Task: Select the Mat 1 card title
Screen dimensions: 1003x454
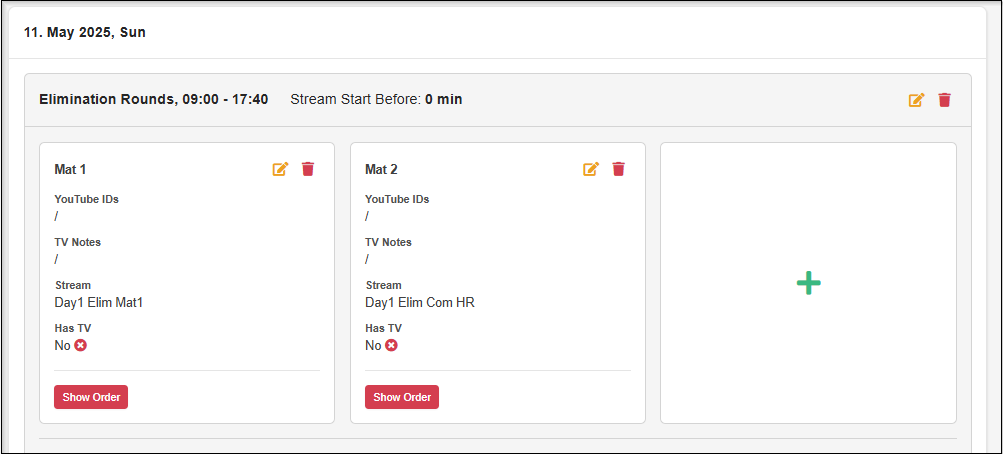Action: click(x=70, y=170)
